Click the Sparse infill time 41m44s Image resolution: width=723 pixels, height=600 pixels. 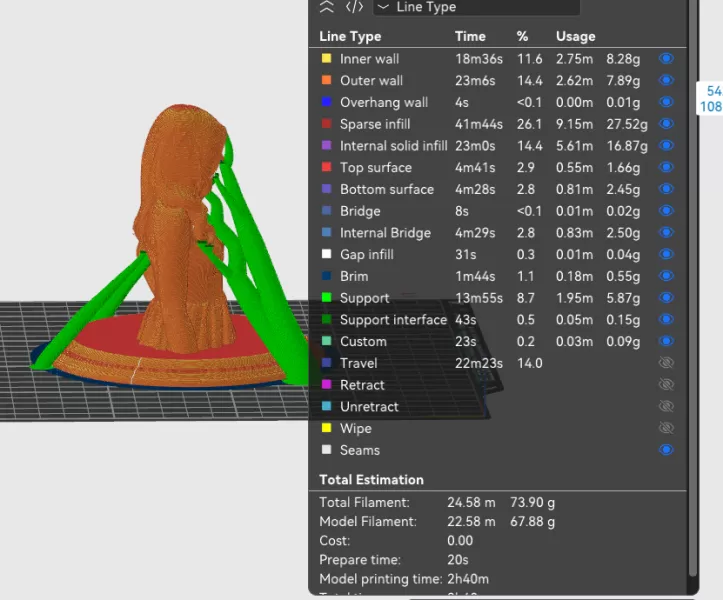point(479,124)
